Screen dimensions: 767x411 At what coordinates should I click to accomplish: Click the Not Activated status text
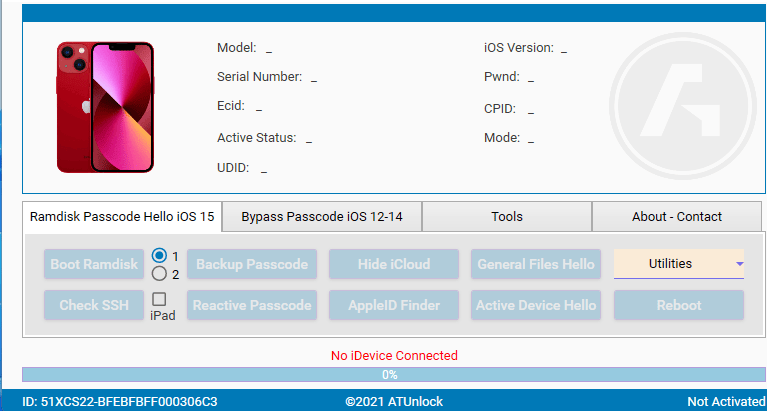pos(726,402)
